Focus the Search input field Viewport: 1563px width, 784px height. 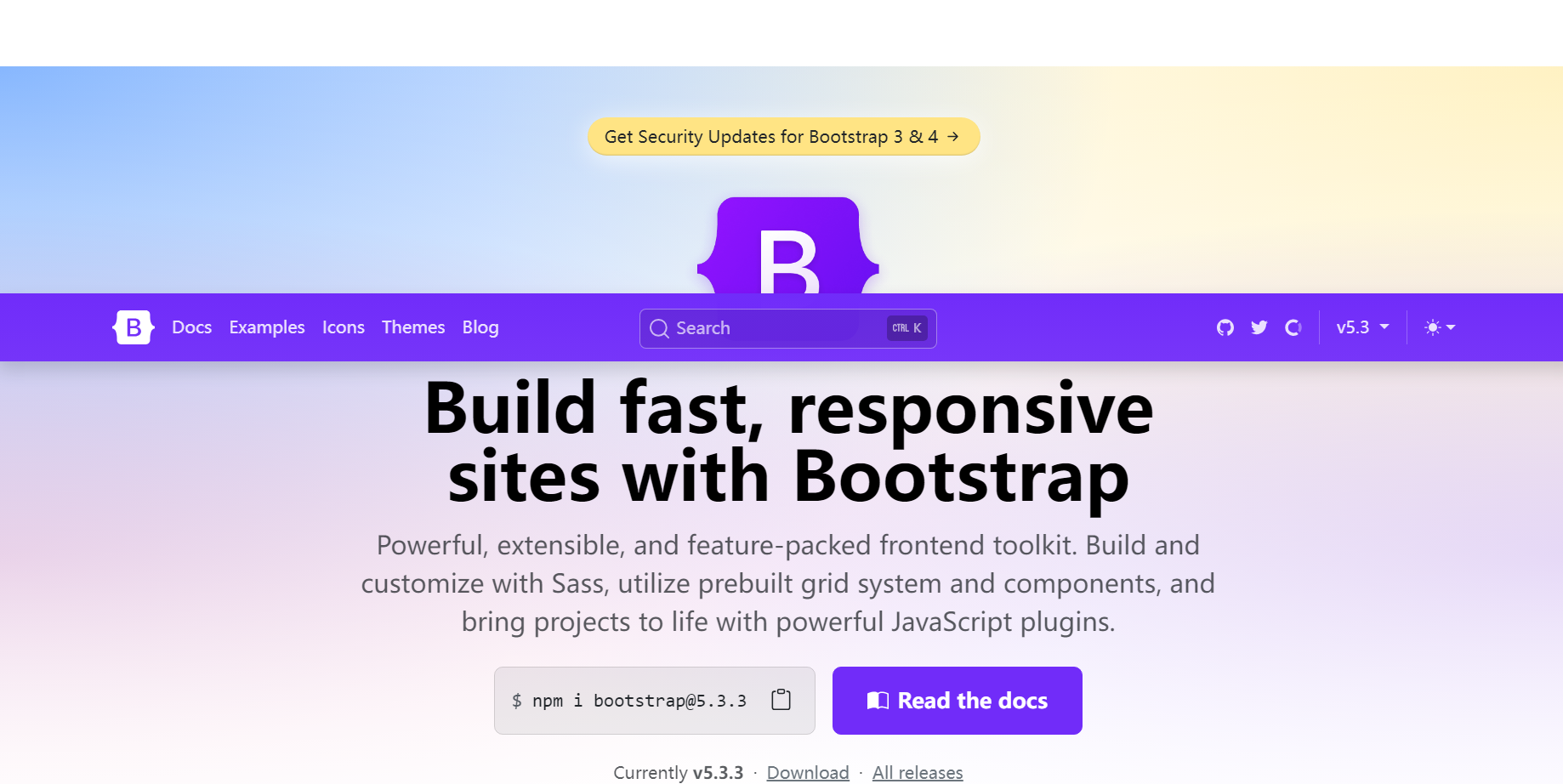(x=788, y=328)
